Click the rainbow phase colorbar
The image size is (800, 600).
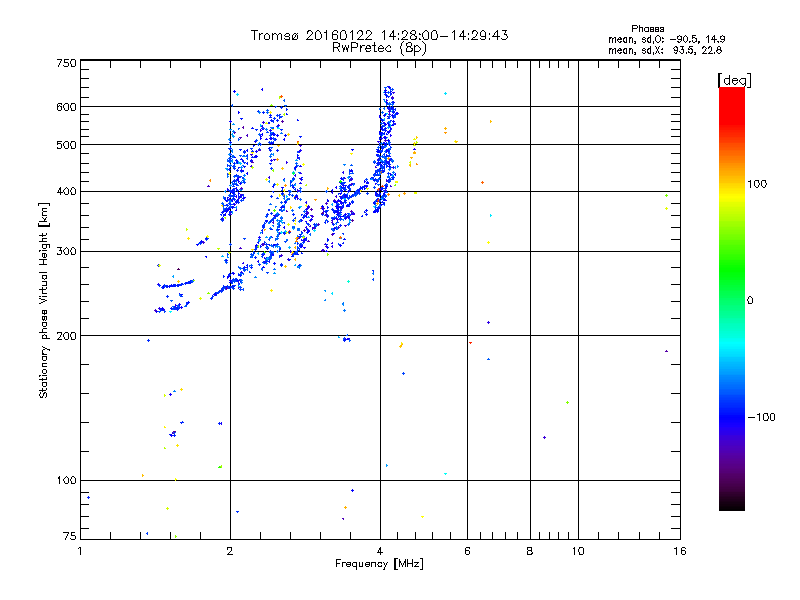732,298
